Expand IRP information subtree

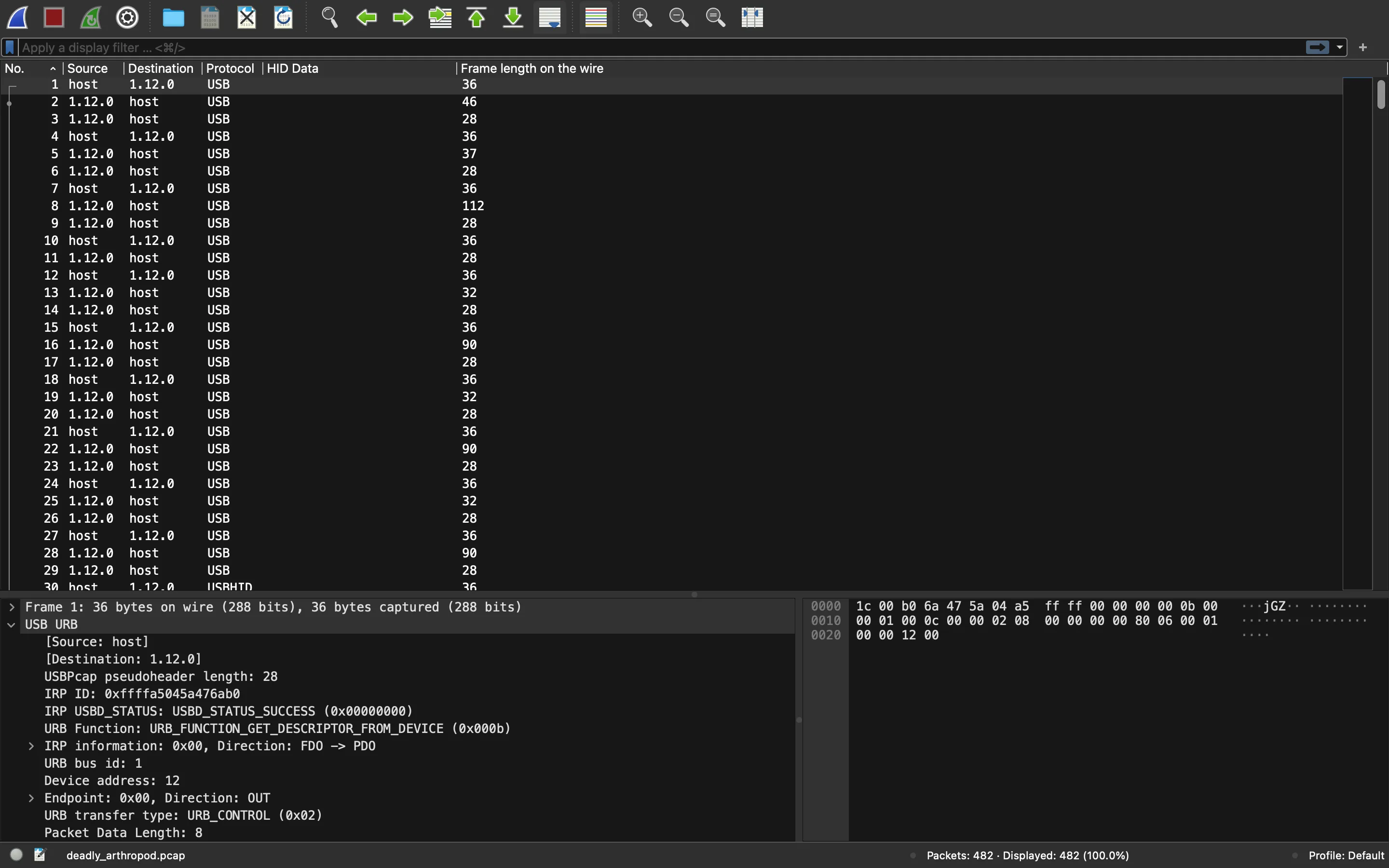coord(31,746)
